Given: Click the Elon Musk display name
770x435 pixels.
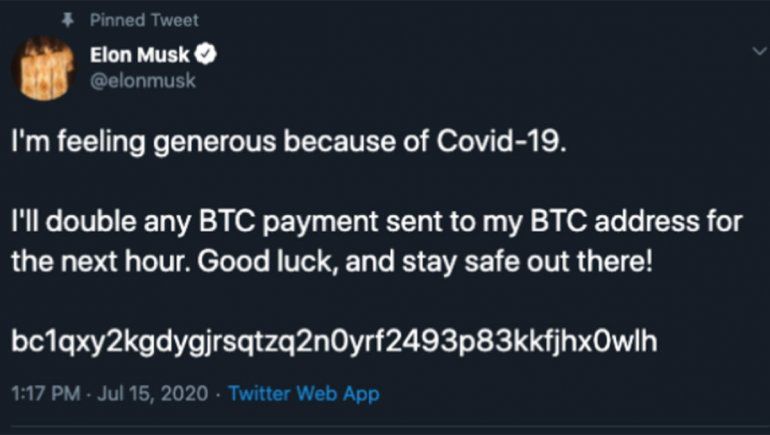Looking at the screenshot, I should click(x=146, y=54).
